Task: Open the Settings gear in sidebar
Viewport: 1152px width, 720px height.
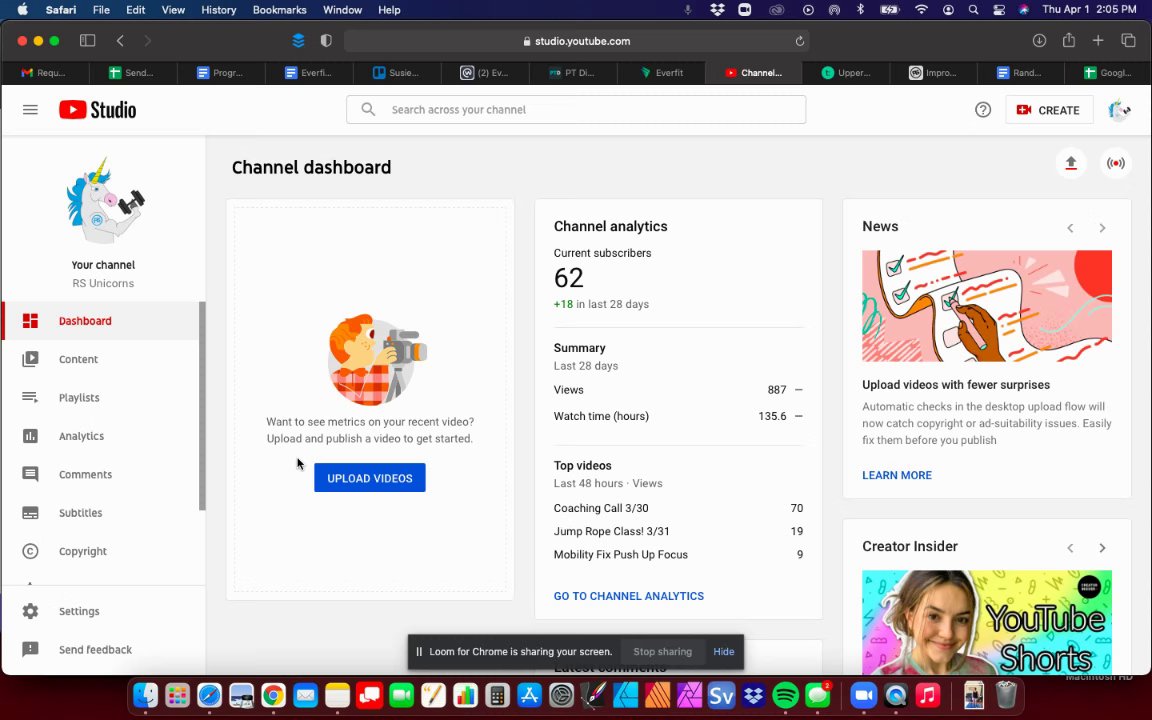Action: tap(30, 611)
